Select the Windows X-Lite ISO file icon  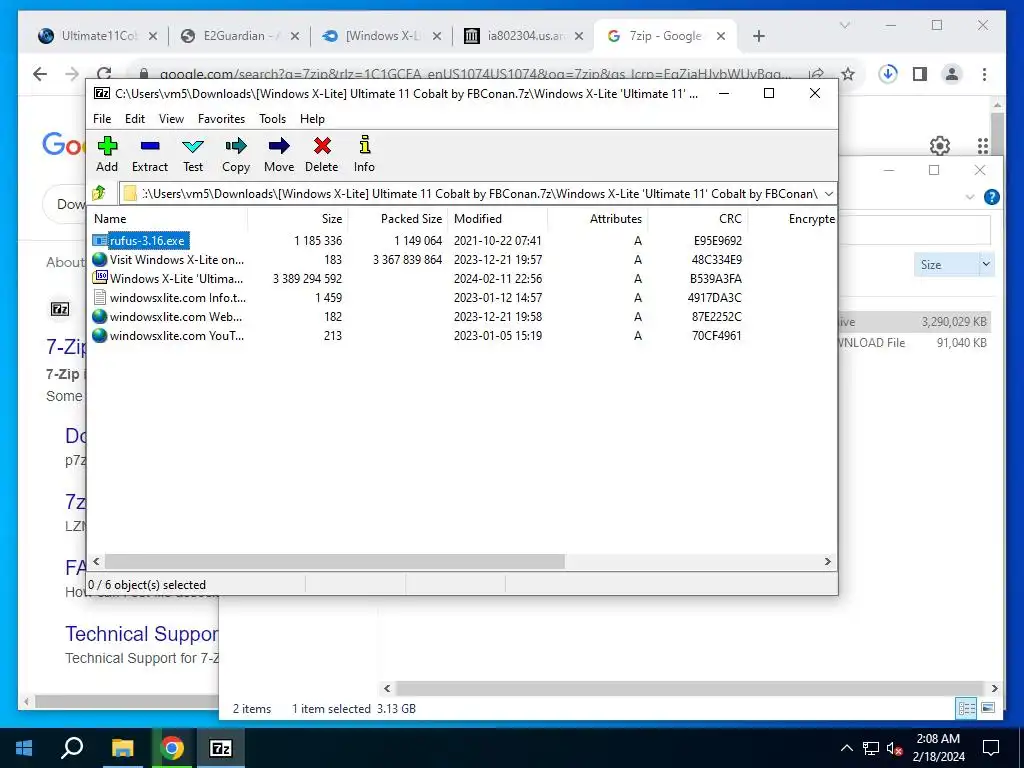(100, 278)
